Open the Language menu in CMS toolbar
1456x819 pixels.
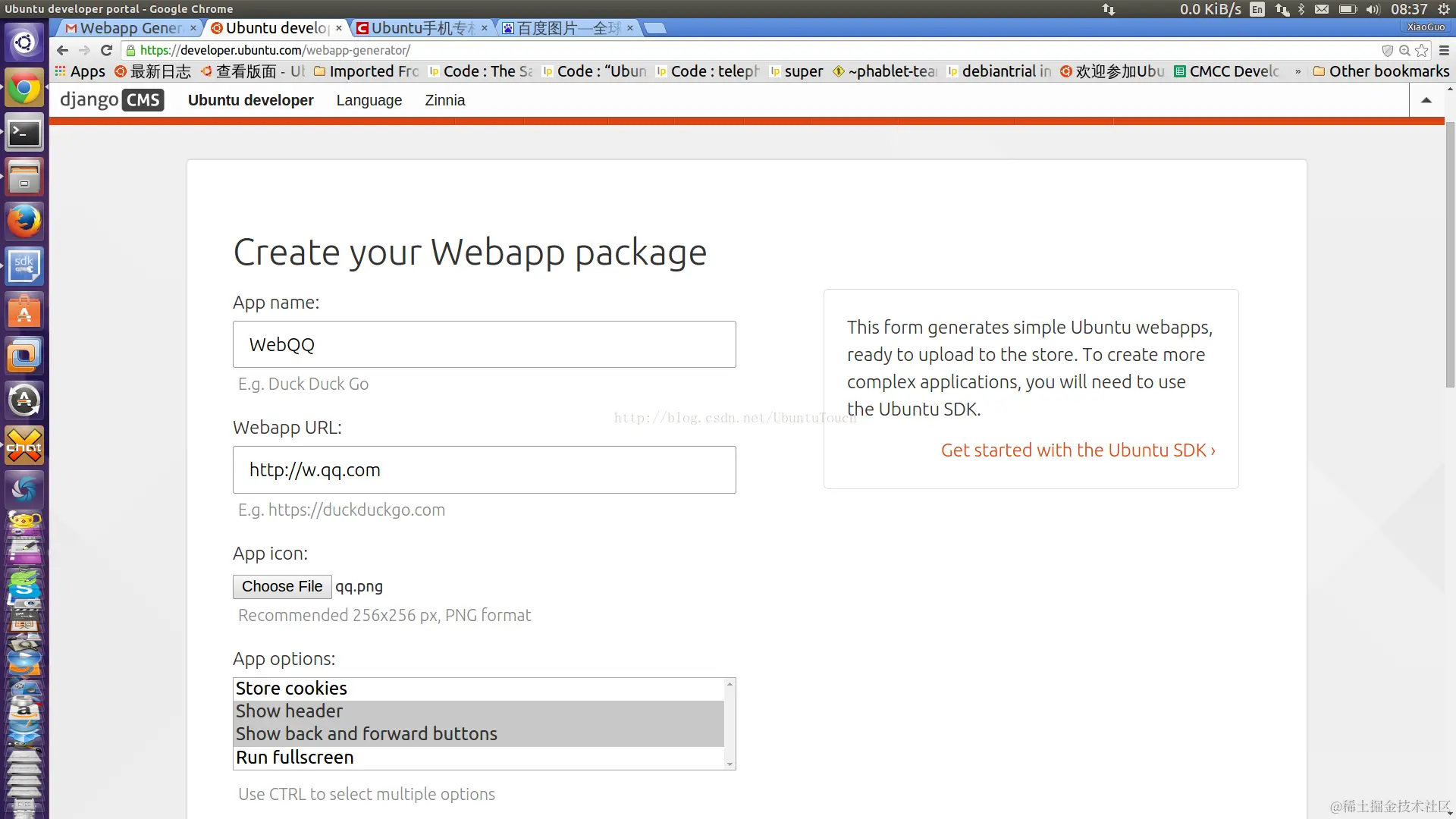pyautogui.click(x=369, y=100)
